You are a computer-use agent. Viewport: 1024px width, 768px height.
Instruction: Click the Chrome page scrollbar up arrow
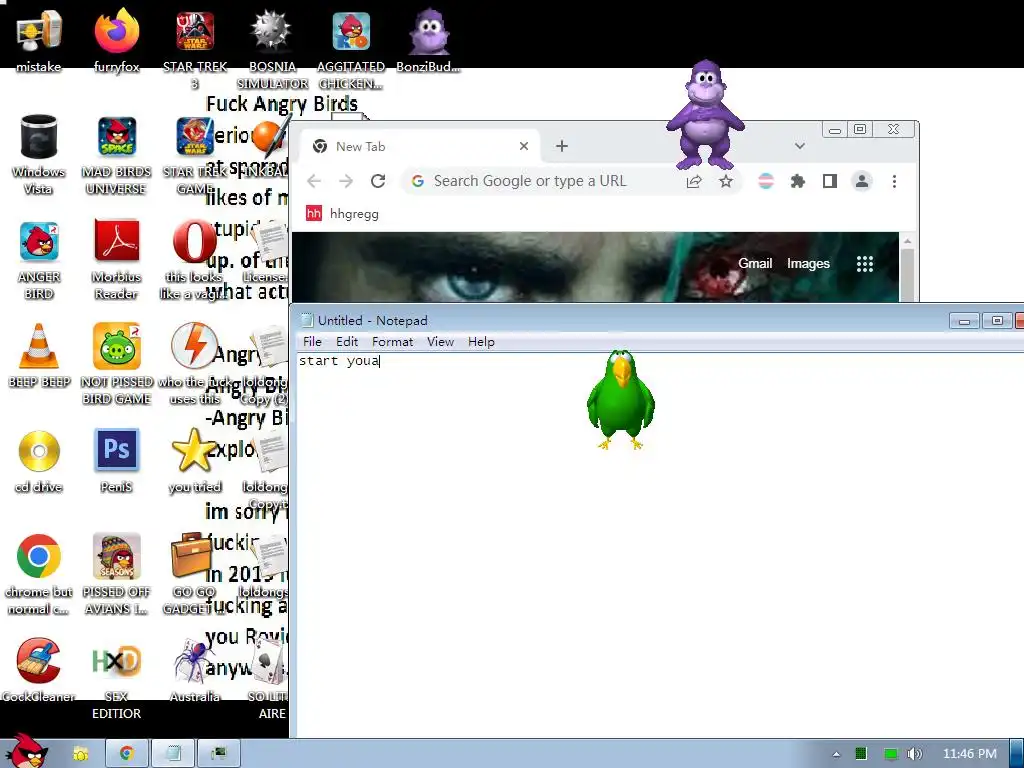907,240
